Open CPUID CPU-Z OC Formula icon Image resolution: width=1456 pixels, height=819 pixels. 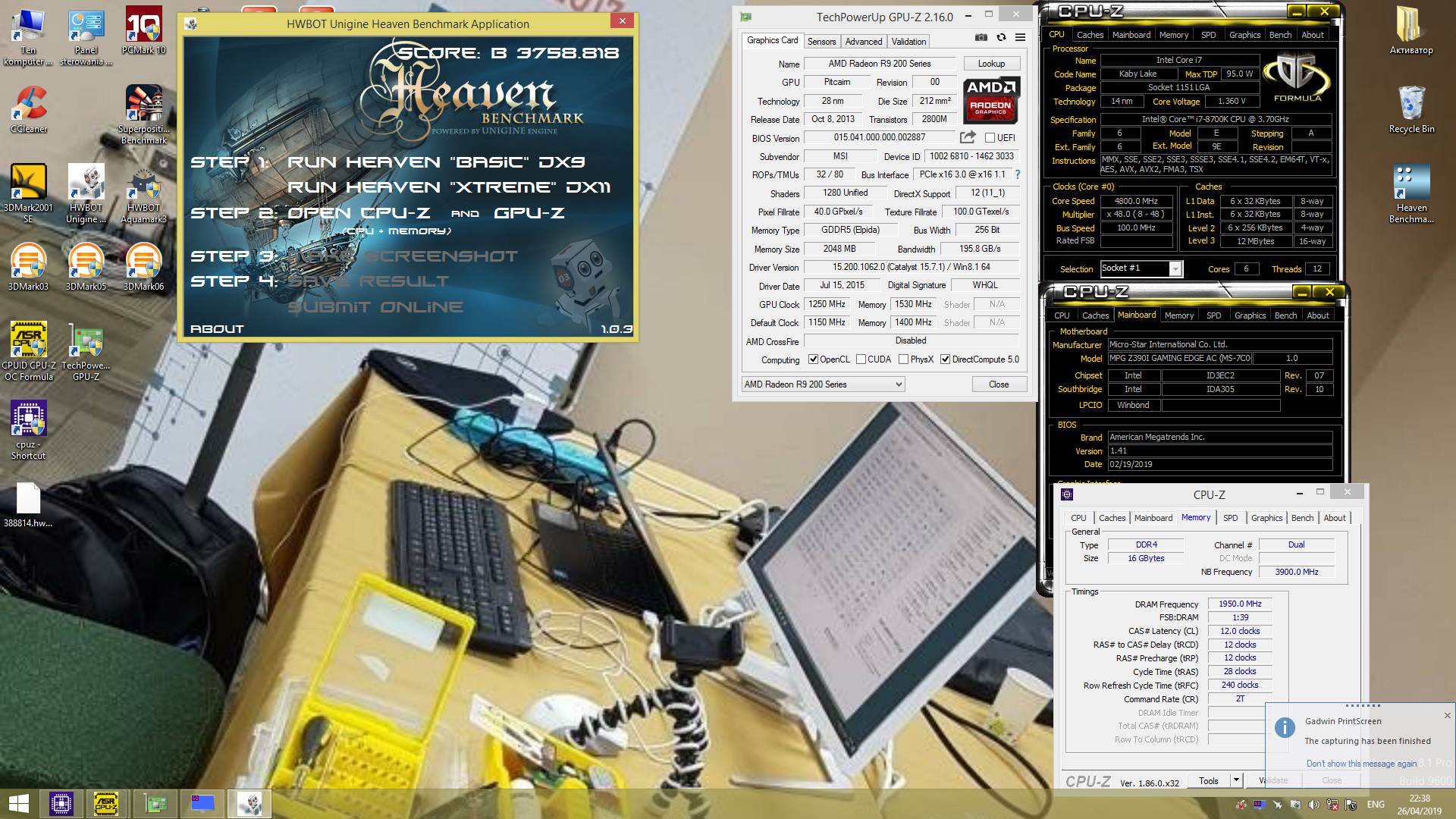(x=28, y=351)
